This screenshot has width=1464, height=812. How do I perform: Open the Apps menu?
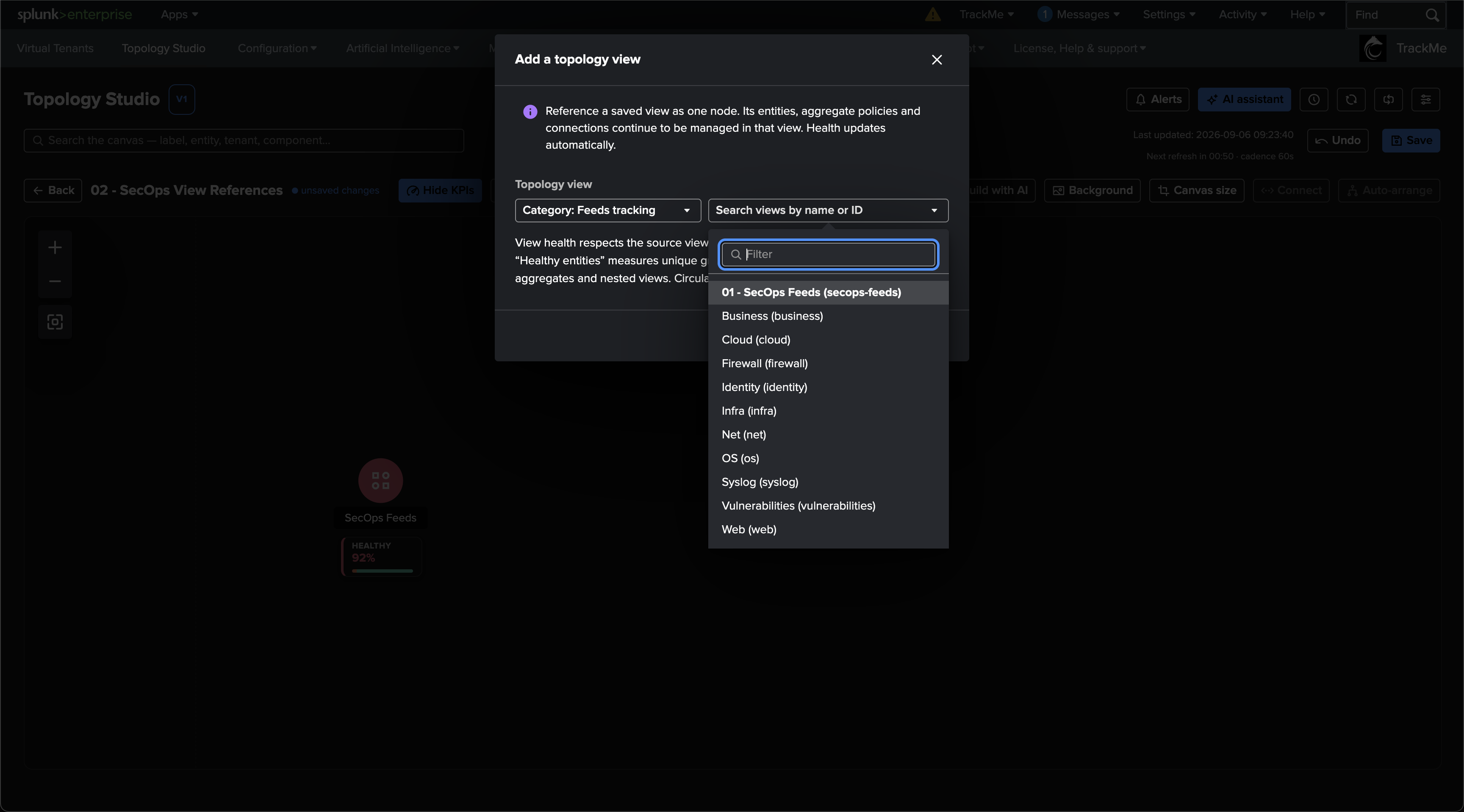pos(179,15)
